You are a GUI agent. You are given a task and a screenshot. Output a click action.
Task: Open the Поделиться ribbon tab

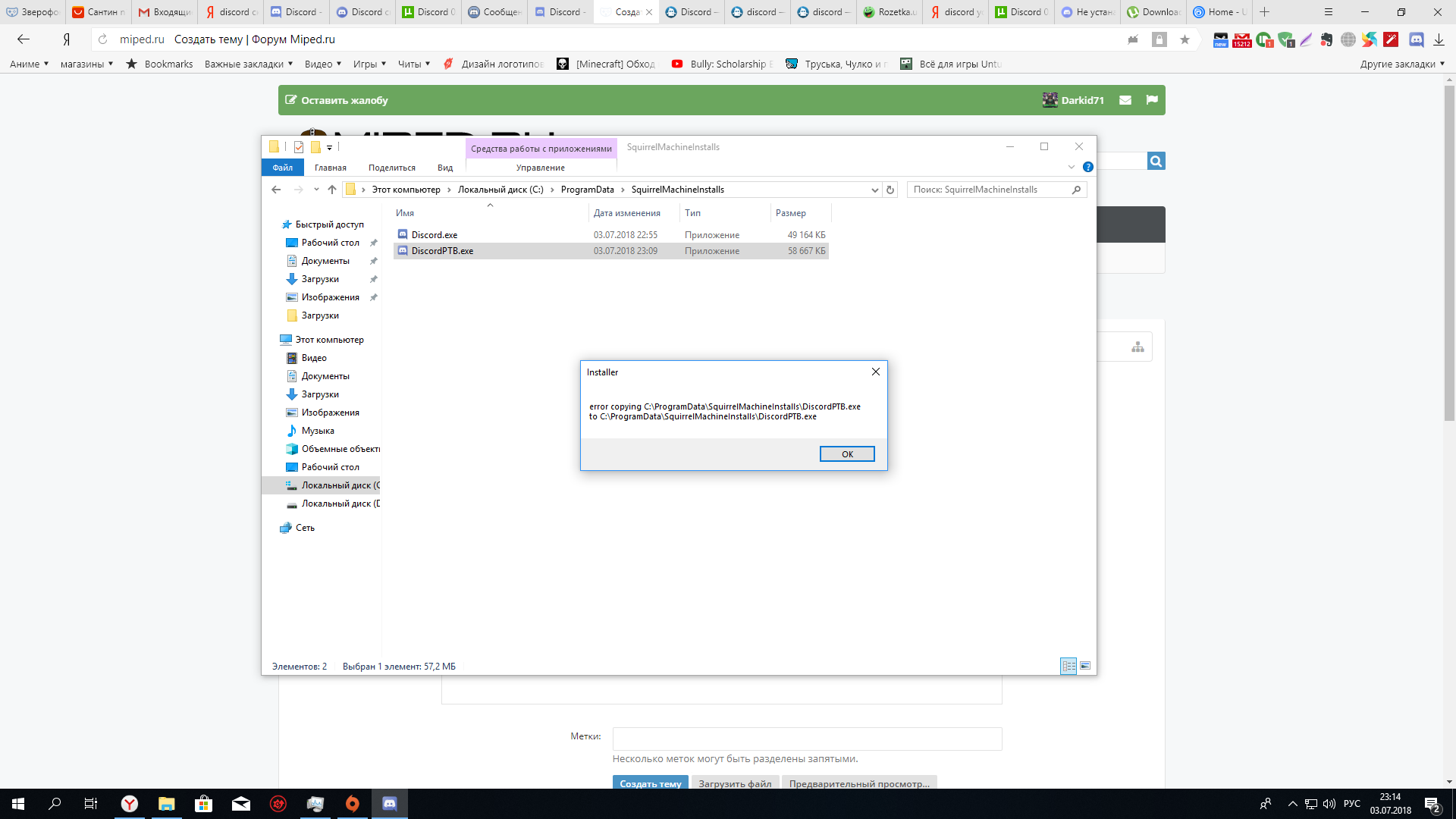(392, 168)
